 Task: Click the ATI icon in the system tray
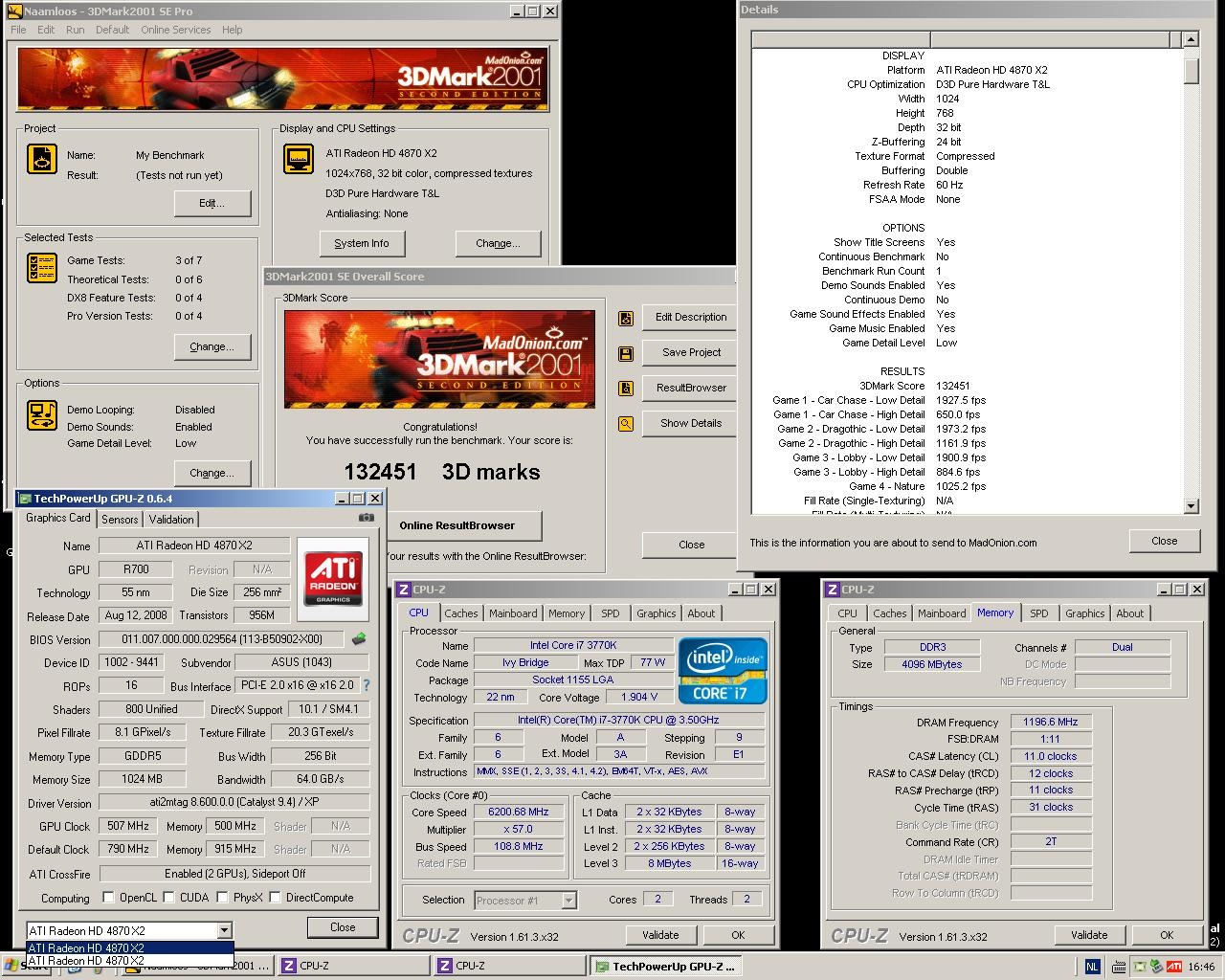click(x=1174, y=967)
